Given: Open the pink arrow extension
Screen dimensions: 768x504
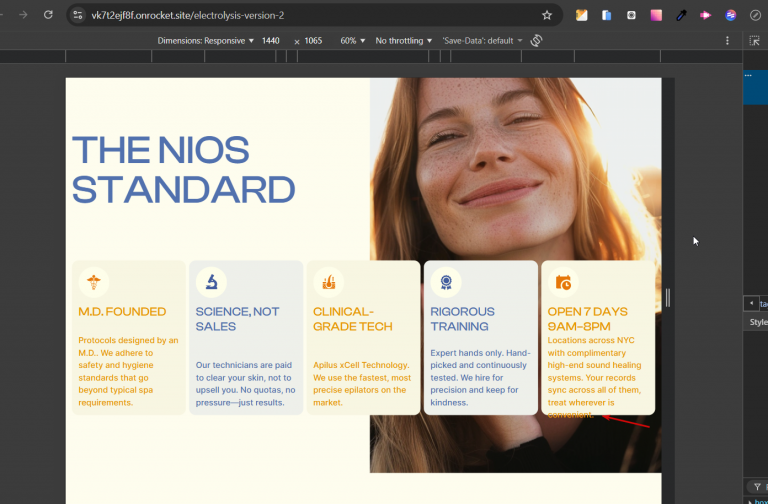Looking at the screenshot, I should tap(705, 15).
